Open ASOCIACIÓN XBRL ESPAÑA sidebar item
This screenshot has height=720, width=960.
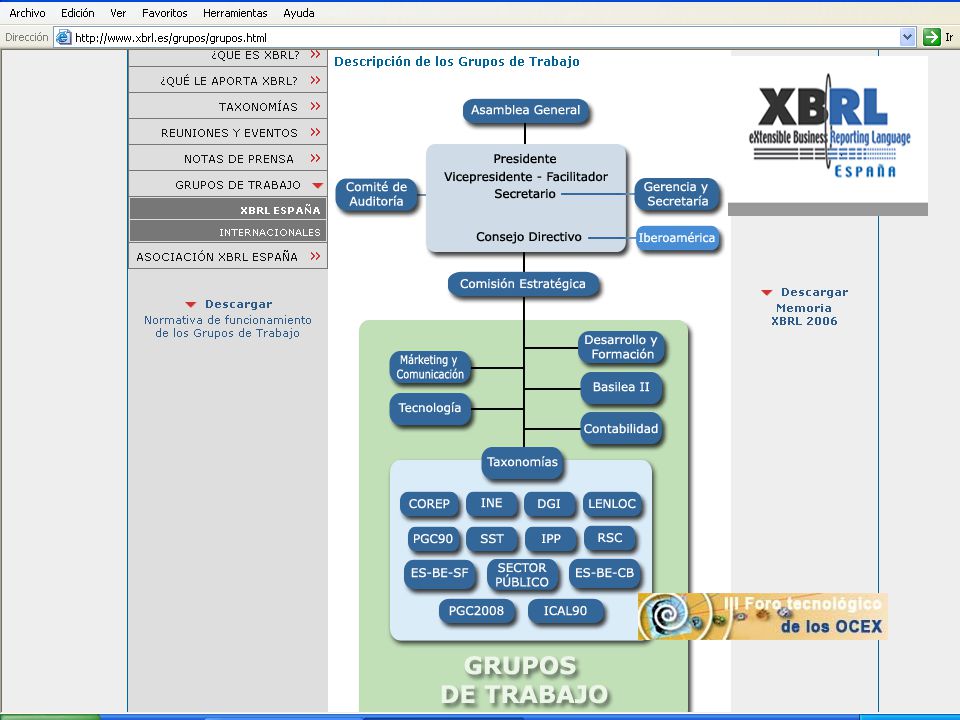(228, 257)
